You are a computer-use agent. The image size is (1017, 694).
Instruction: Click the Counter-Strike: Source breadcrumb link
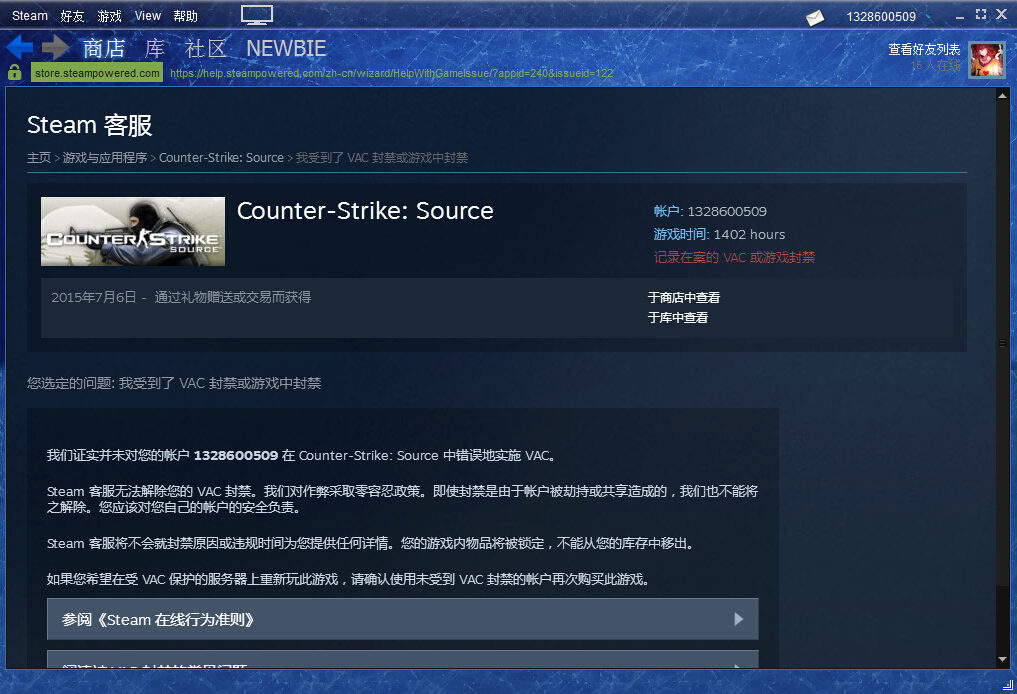click(x=221, y=158)
